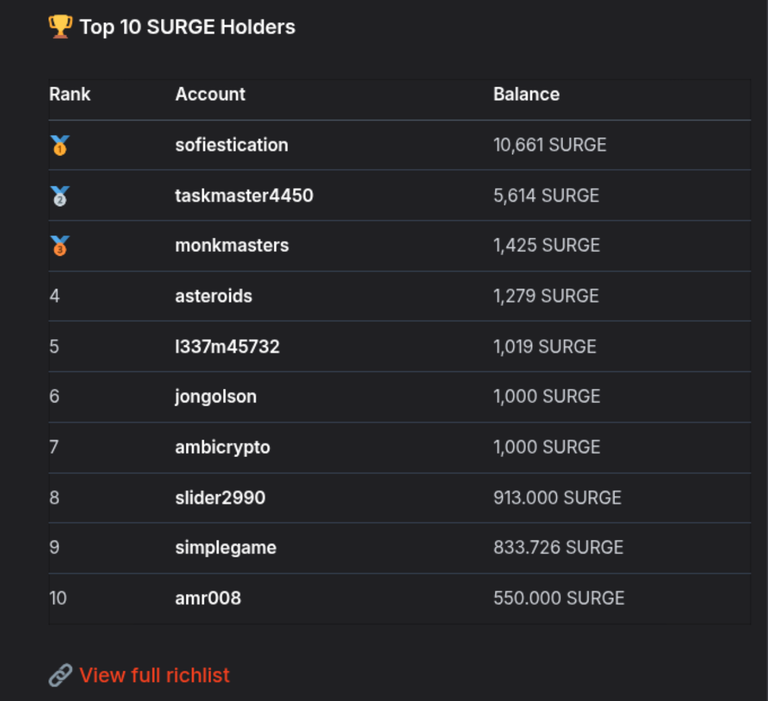This screenshot has height=701, width=768.
Task: Open the asteroids account profile
Action: [214, 296]
